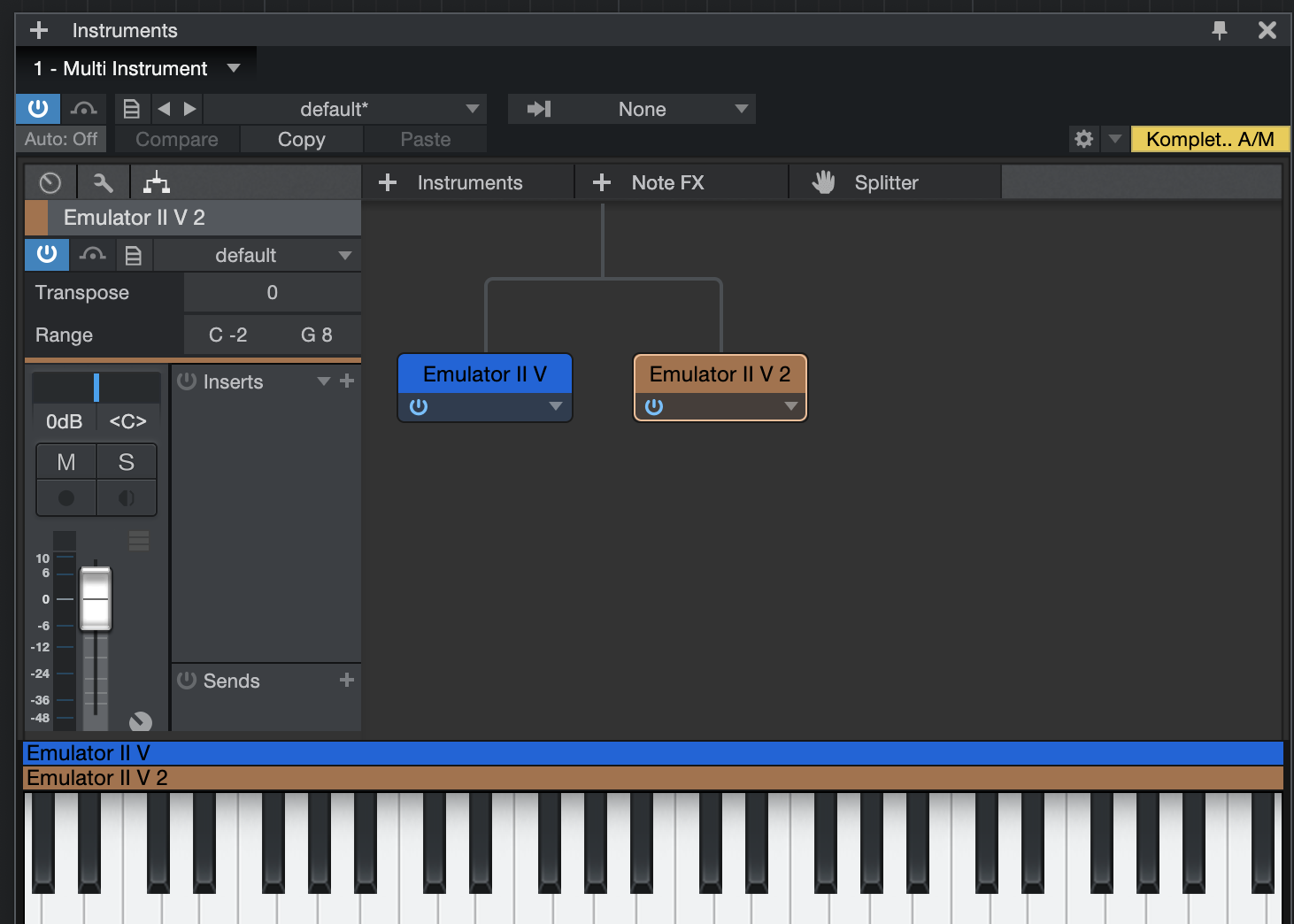
Task: Click the wrench icon in the left panel
Action: click(103, 182)
